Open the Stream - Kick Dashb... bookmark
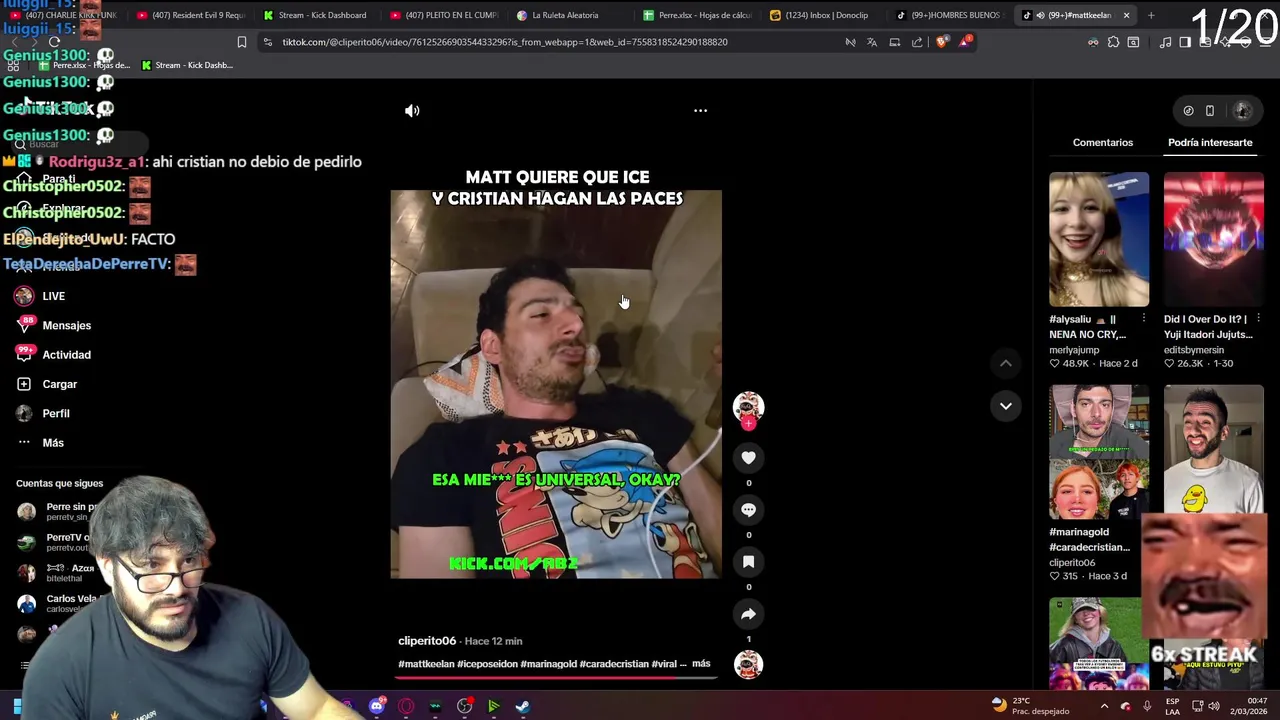 [x=187, y=65]
